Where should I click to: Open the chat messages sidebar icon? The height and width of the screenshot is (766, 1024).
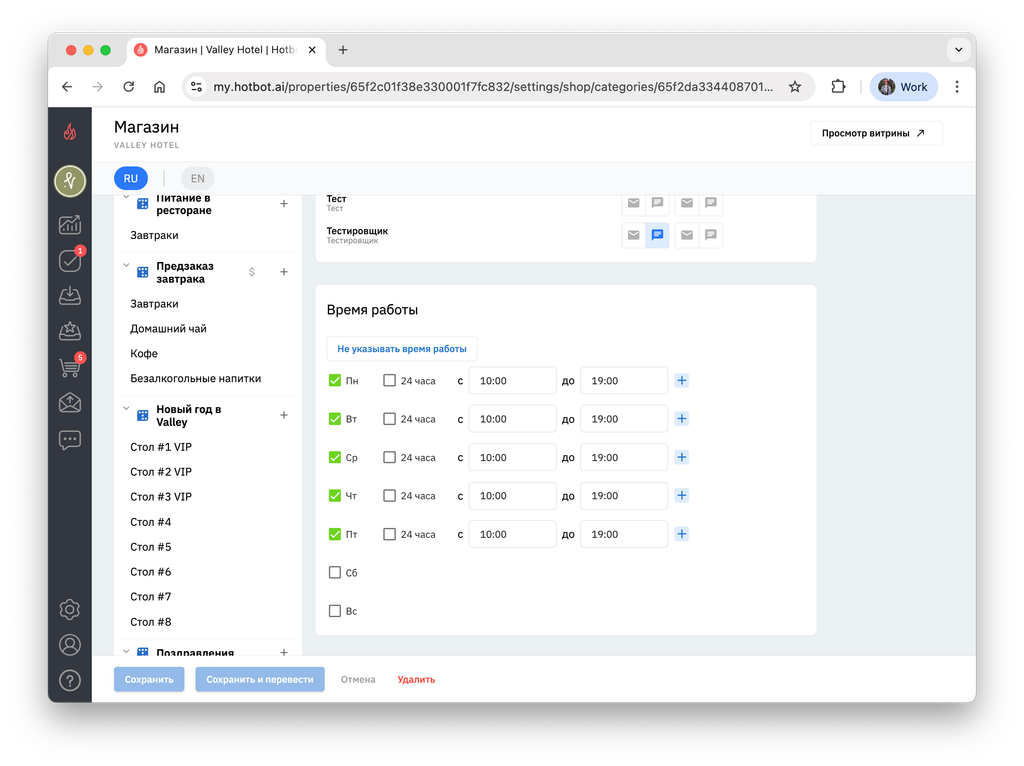(x=70, y=439)
